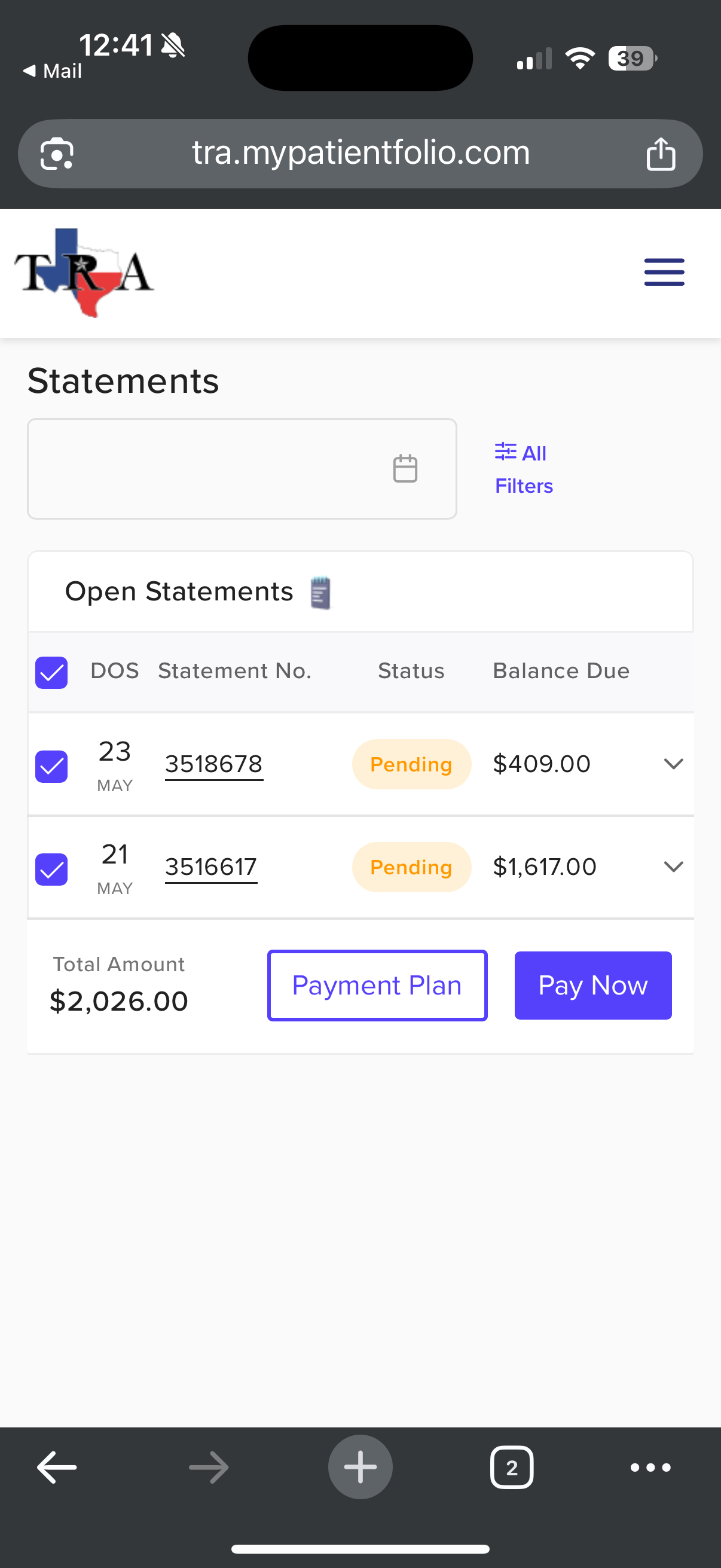Open browser three-dot more menu
The width and height of the screenshot is (721, 1568).
650,1467
